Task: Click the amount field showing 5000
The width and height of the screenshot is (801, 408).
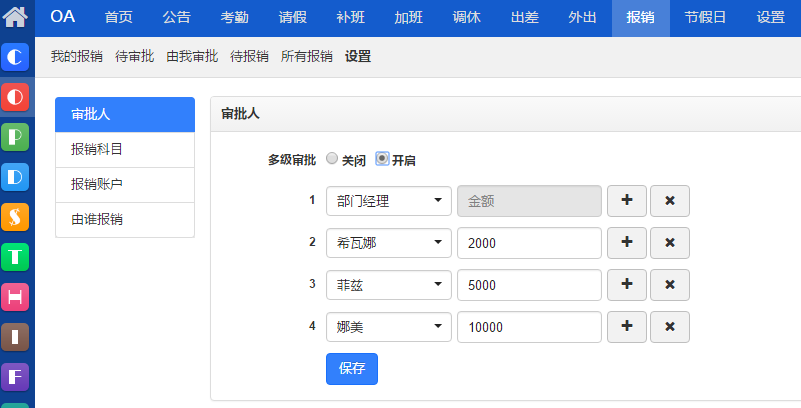Action: pos(529,285)
